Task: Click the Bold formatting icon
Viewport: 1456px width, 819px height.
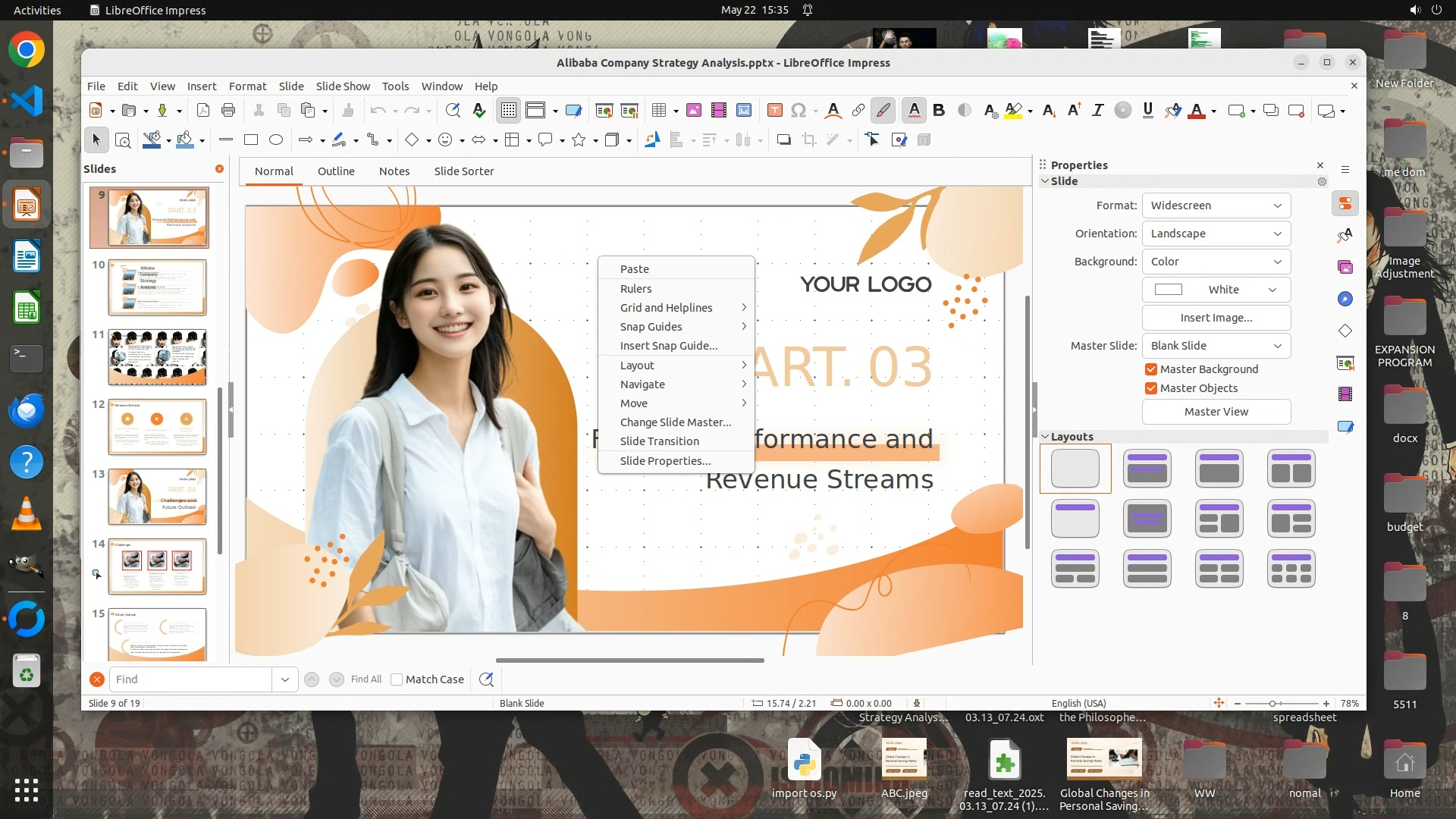Action: coord(939,111)
